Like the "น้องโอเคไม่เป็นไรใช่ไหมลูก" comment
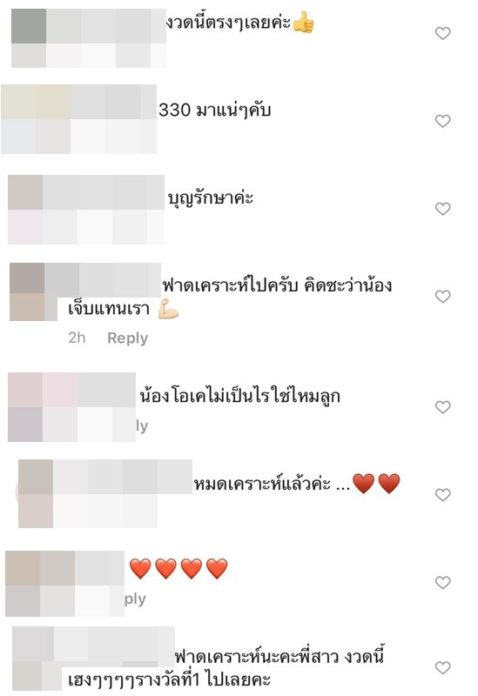The image size is (478, 696). [442, 407]
